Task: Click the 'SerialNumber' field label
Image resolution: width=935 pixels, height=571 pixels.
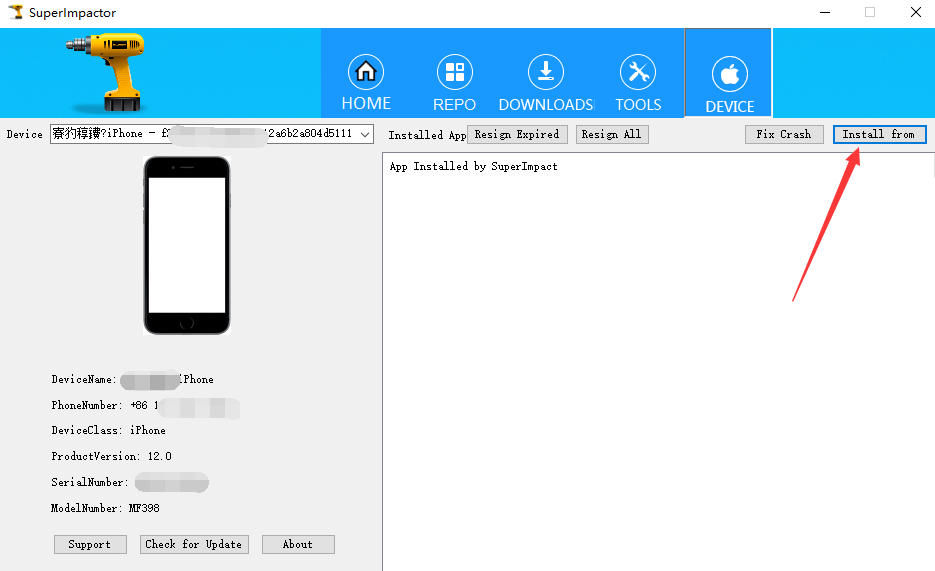Action: (89, 482)
